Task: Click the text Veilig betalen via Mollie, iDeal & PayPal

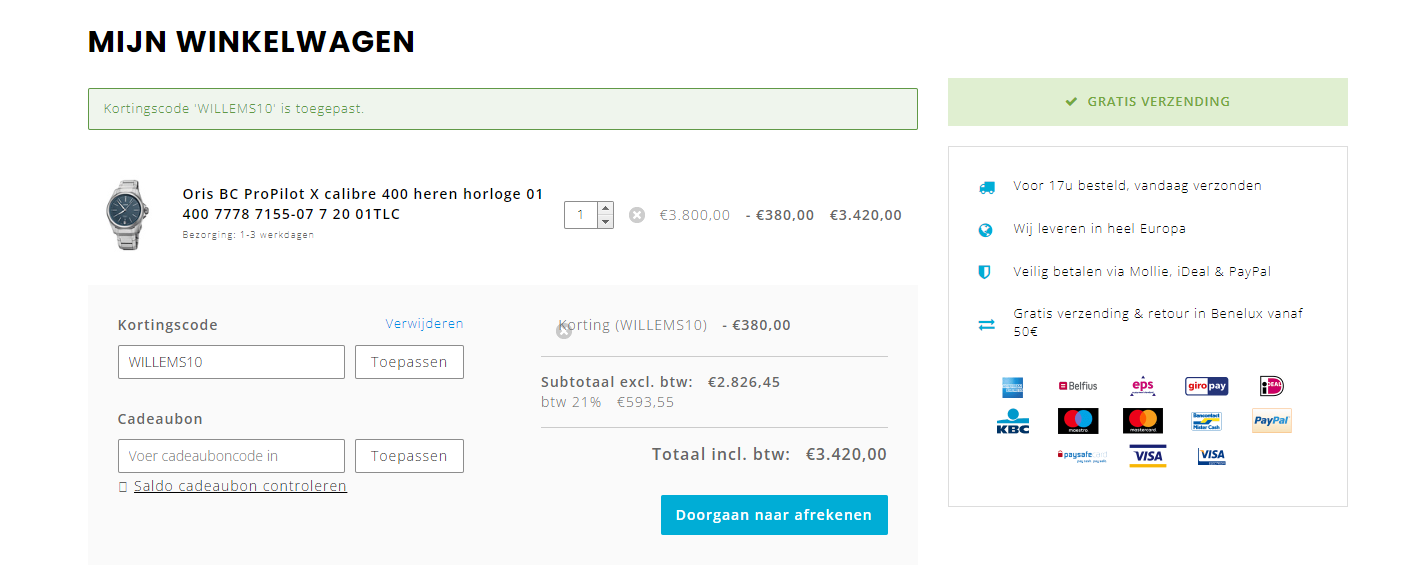Action: point(1143,272)
